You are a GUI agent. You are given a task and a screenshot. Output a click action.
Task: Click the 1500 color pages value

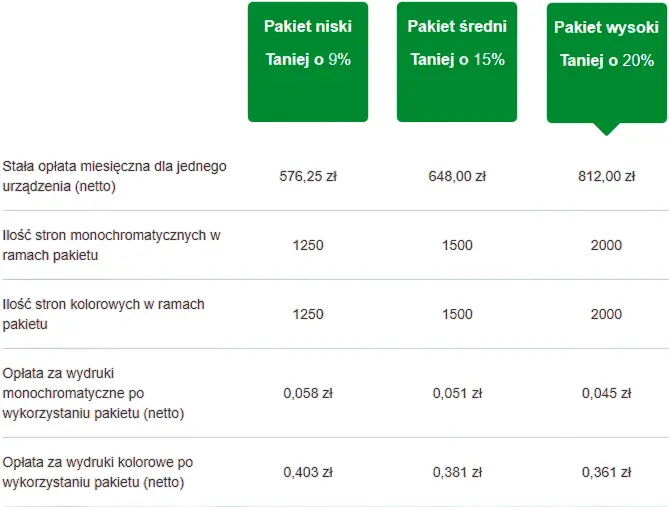click(x=457, y=314)
